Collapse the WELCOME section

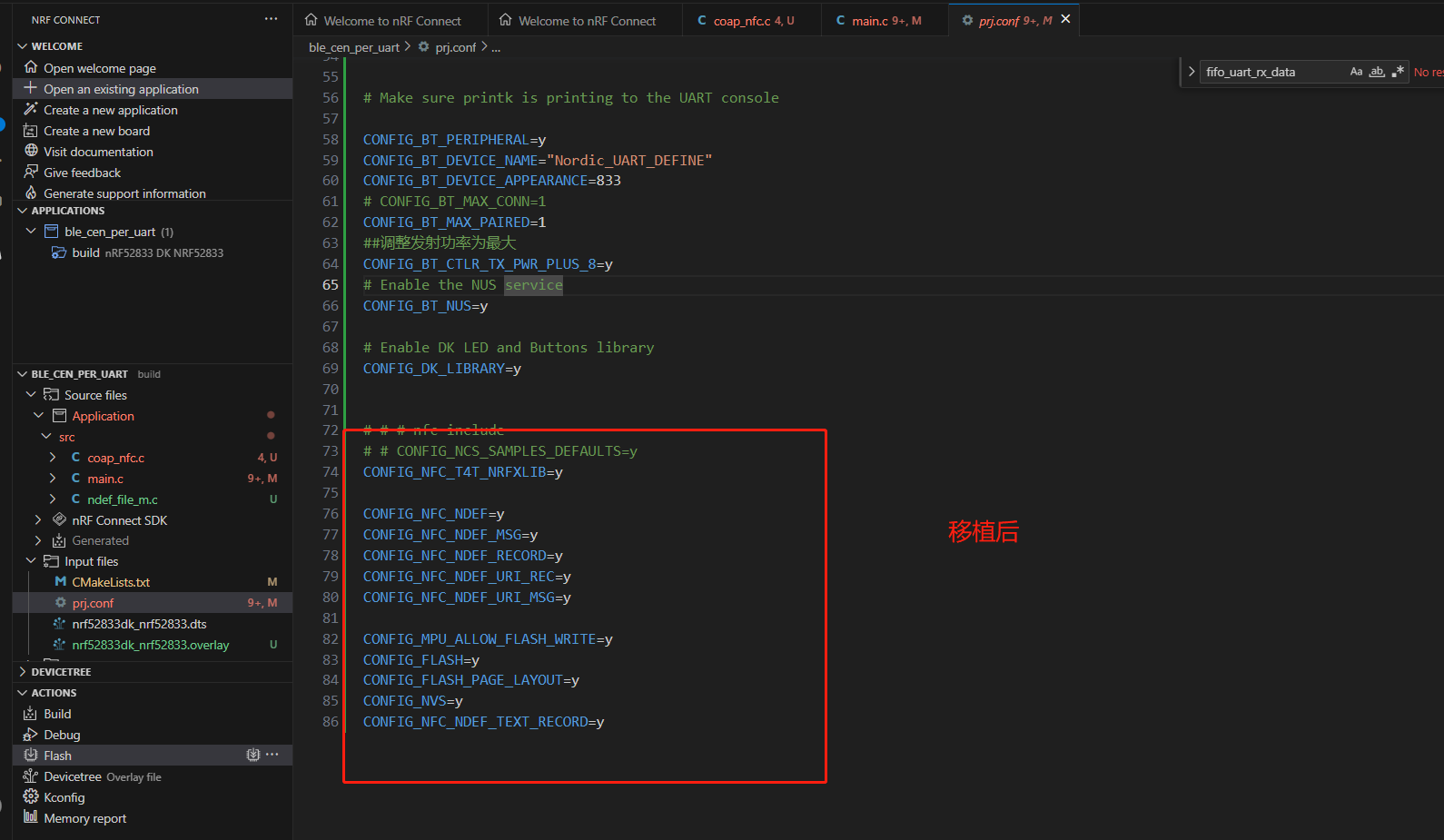click(x=23, y=46)
